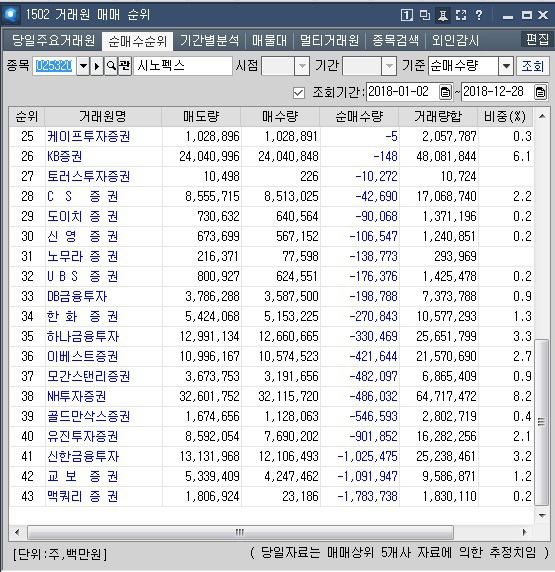The width and height of the screenshot is (555, 572).
Task: Open the 종목검색 tab
Action: [x=396, y=40]
